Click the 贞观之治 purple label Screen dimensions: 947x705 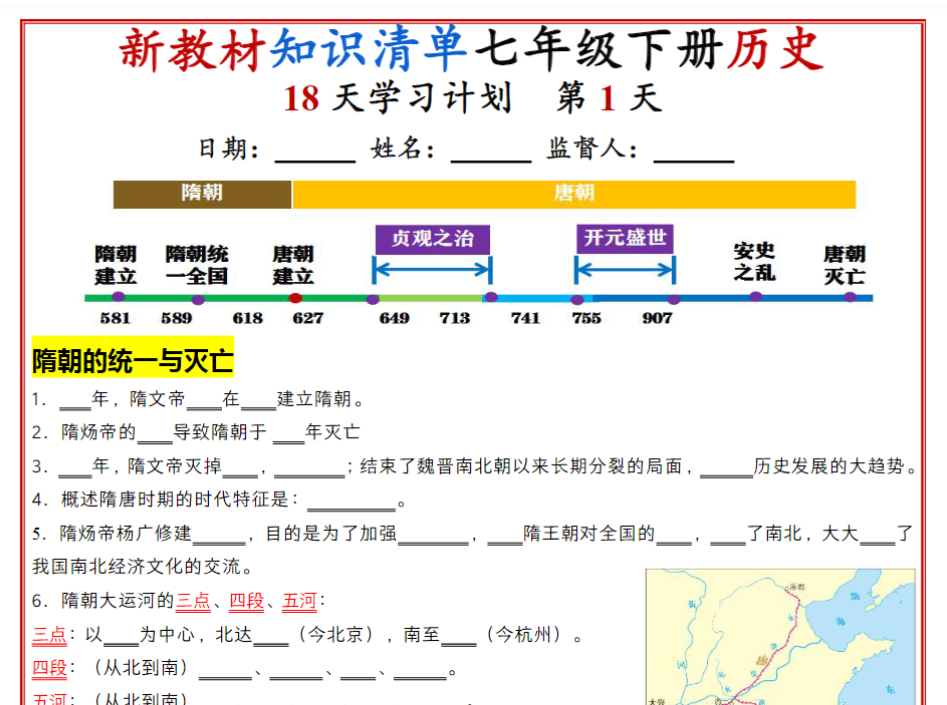(x=431, y=239)
